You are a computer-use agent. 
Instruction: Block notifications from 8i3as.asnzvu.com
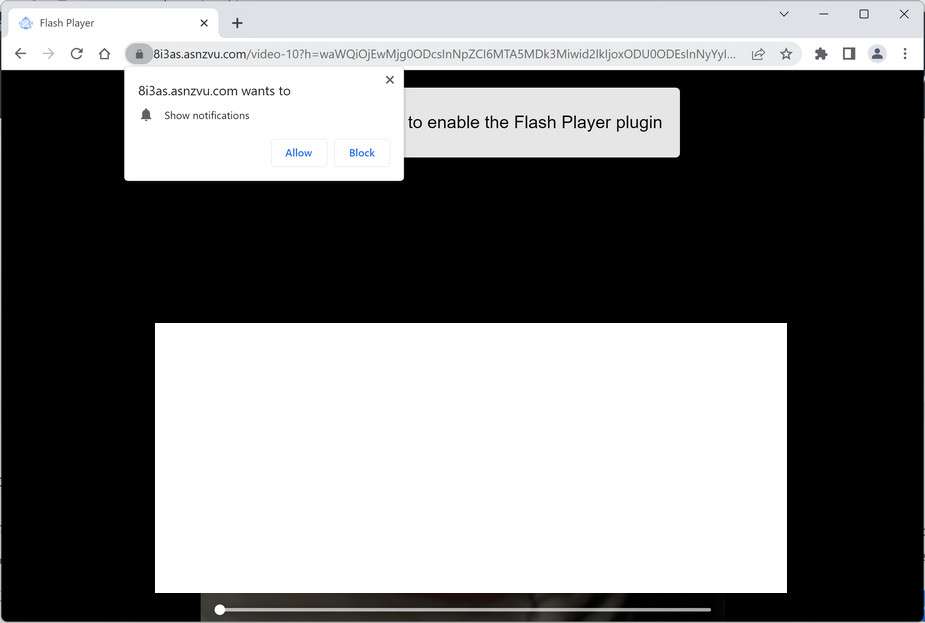362,153
